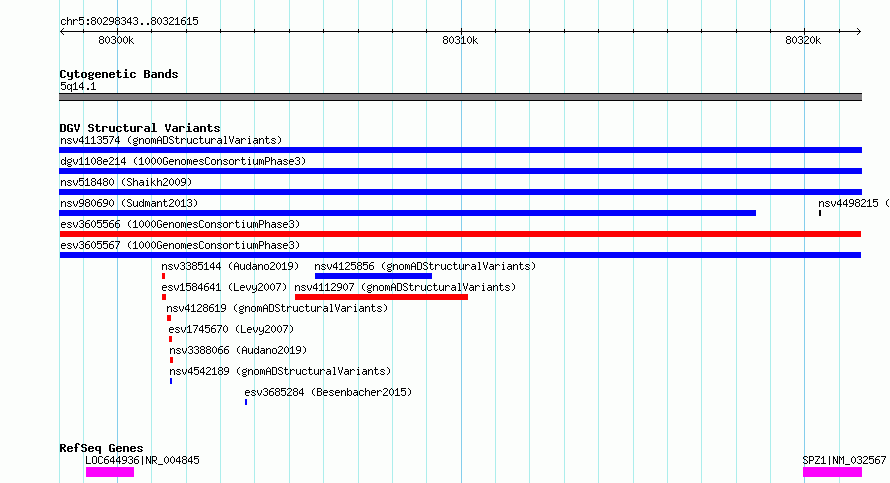Click the nsv980690 (Sudmant2013) label

[129, 203]
